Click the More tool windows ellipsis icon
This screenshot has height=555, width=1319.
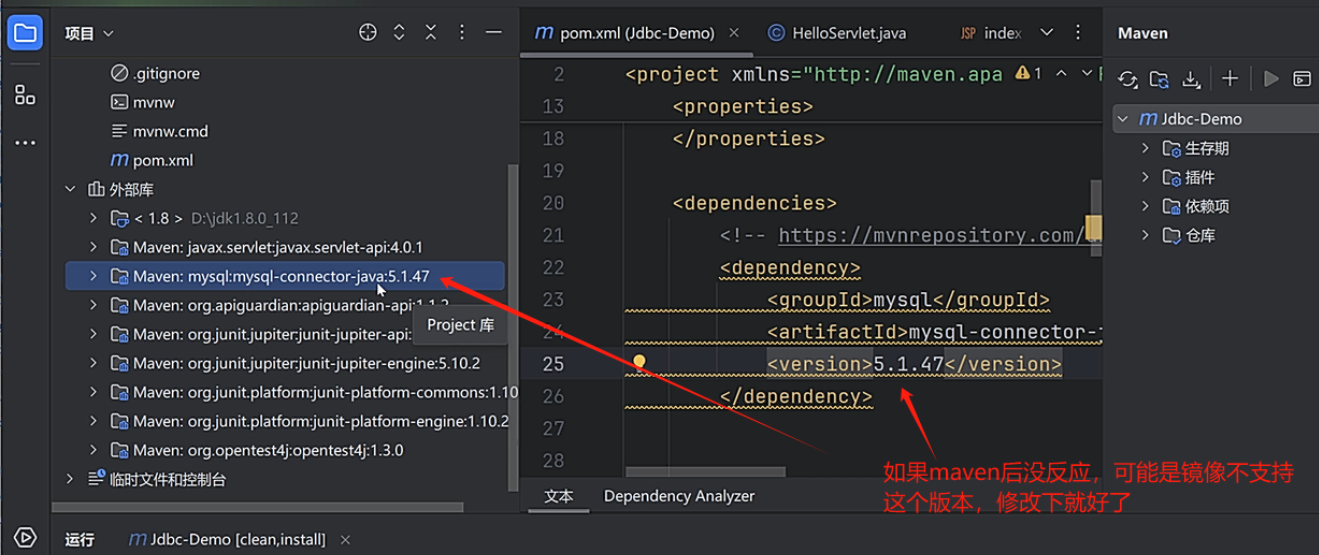pos(25,143)
